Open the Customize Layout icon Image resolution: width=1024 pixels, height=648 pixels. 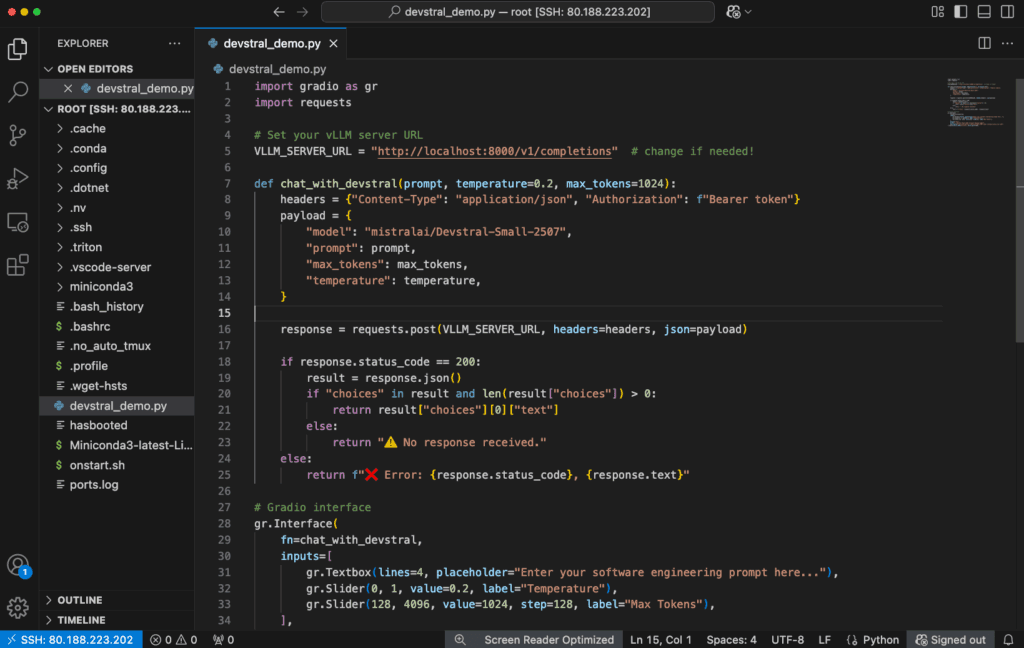pos(938,12)
